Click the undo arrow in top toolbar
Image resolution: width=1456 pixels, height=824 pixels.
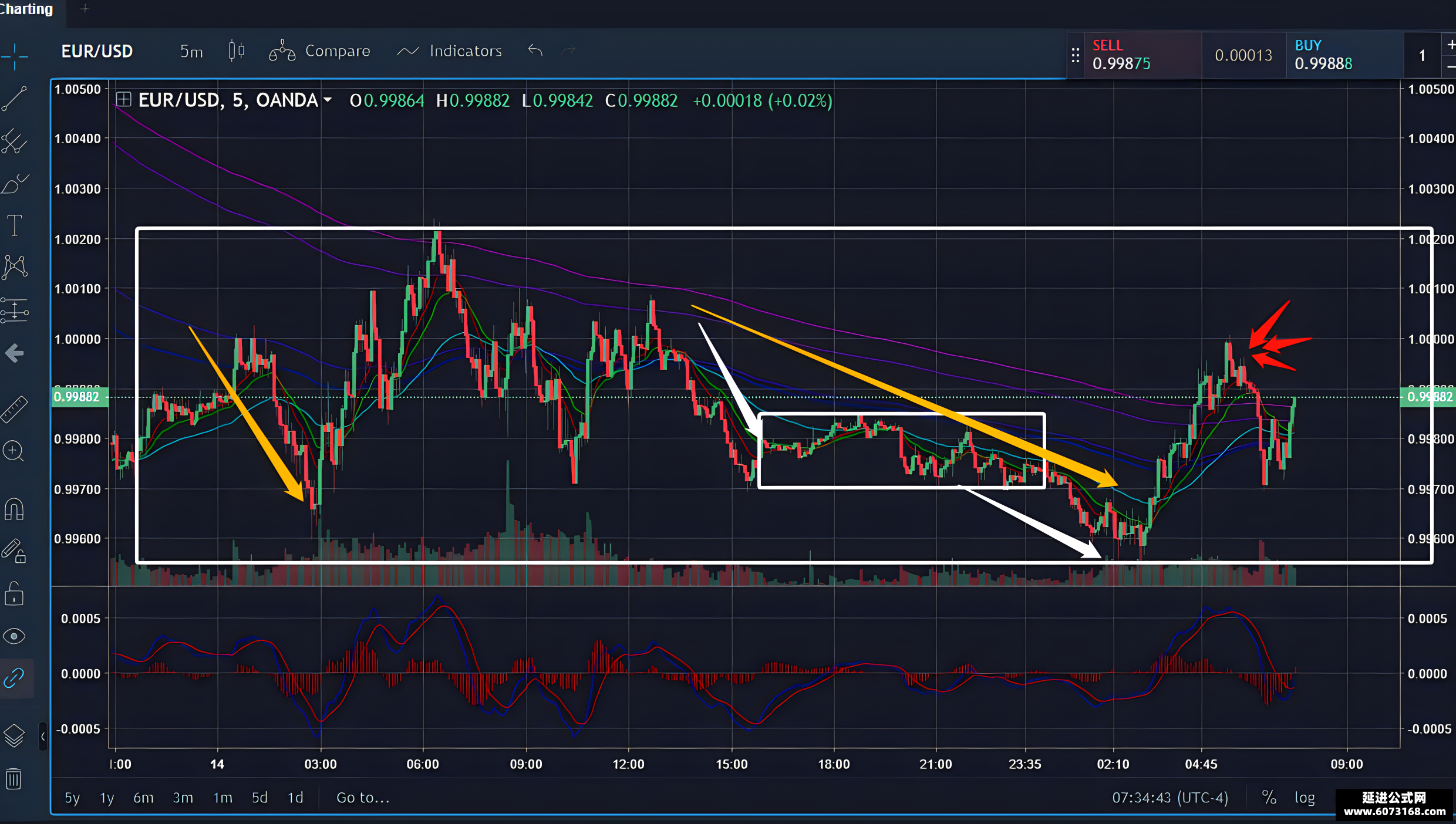click(535, 50)
